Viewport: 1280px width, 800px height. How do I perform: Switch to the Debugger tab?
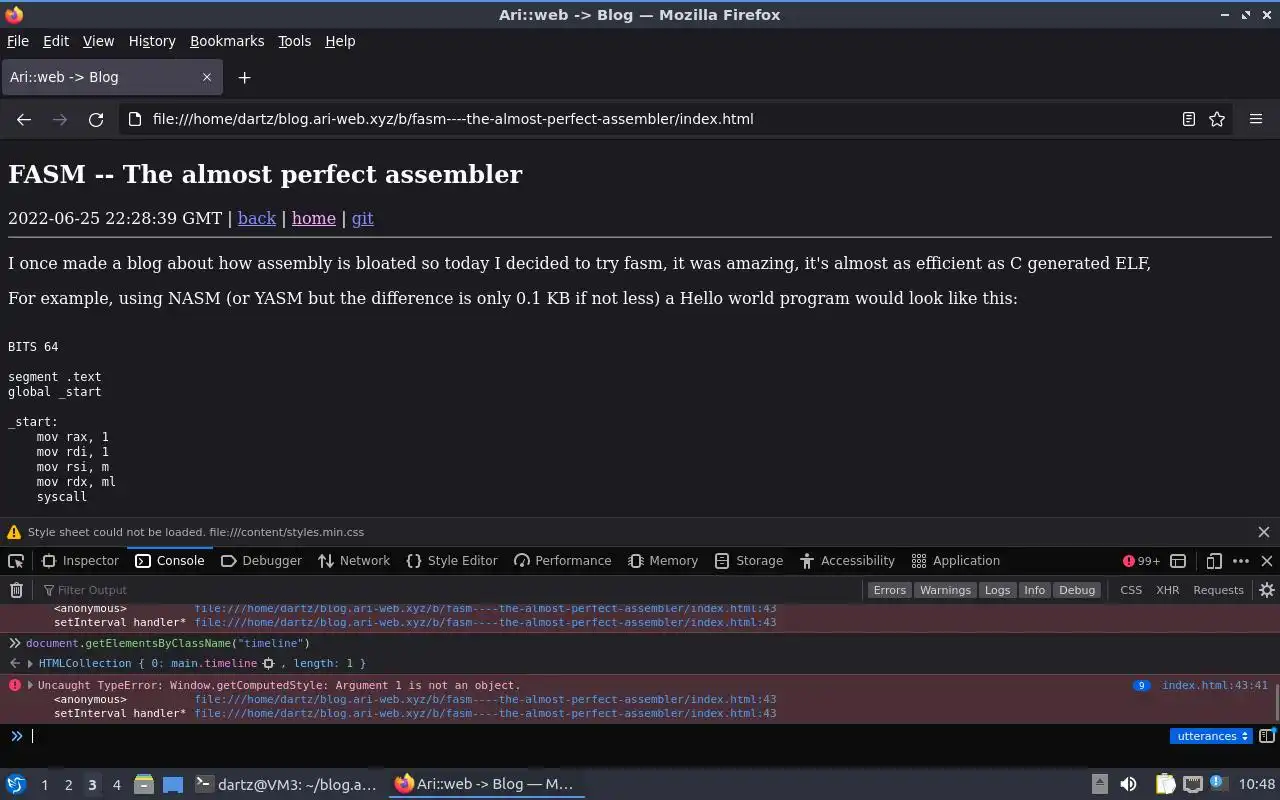click(261, 561)
